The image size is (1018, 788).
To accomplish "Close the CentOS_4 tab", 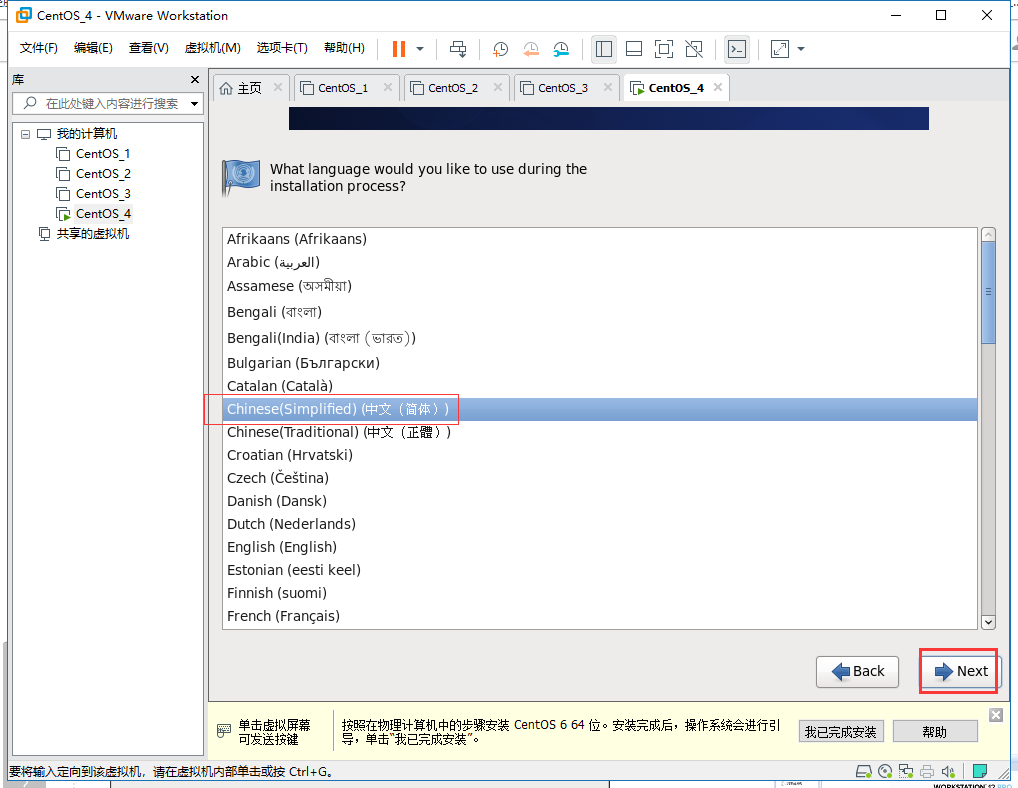I will 717,87.
